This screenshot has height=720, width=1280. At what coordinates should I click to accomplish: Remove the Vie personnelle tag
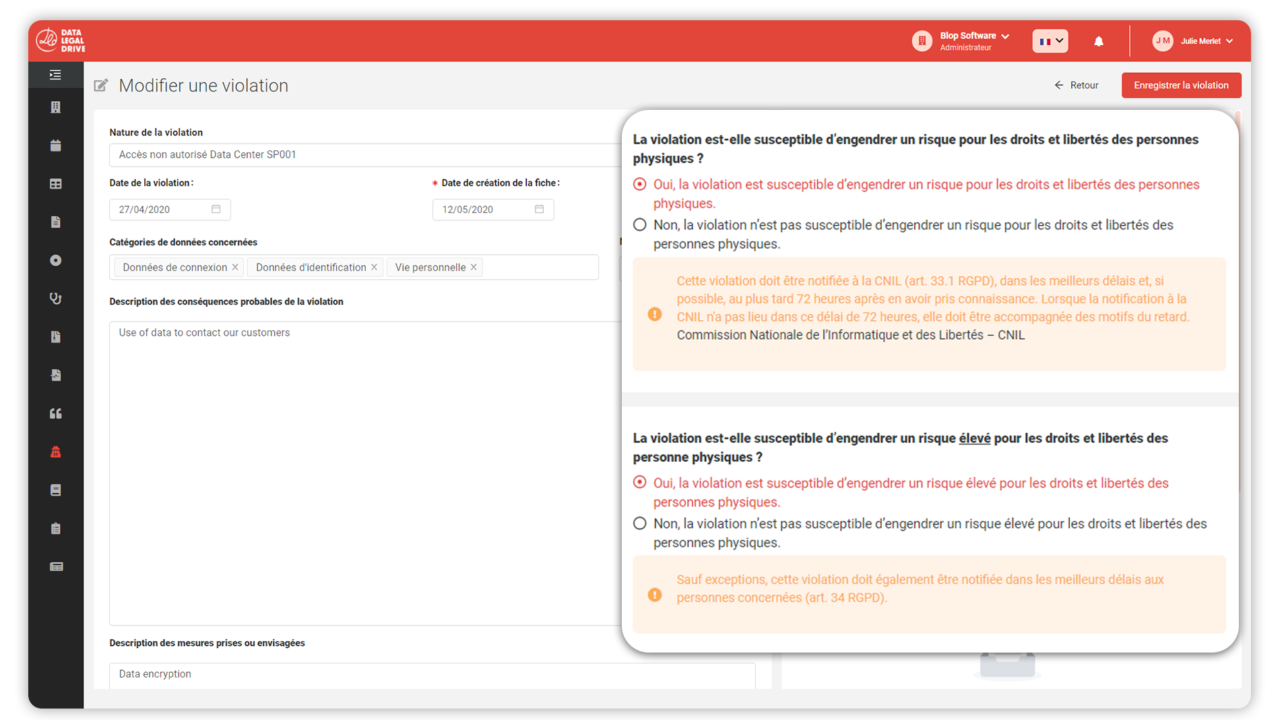click(x=474, y=267)
